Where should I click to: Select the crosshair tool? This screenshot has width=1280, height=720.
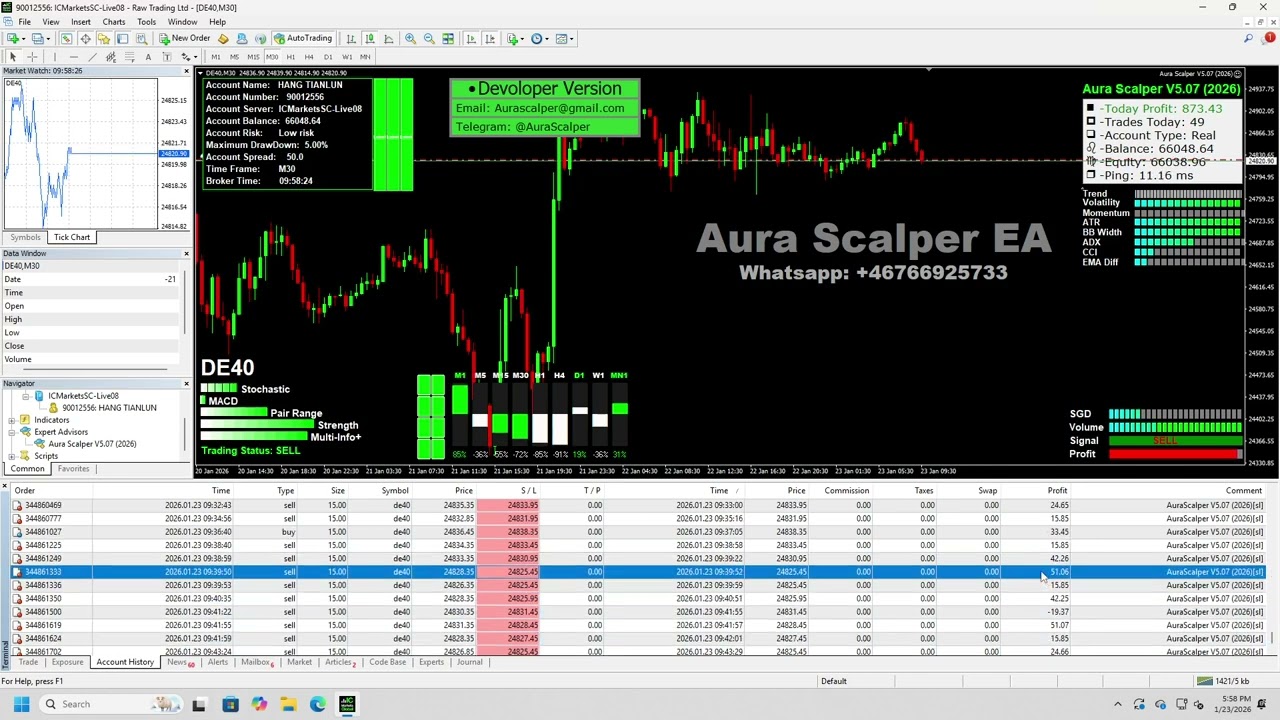point(32,56)
